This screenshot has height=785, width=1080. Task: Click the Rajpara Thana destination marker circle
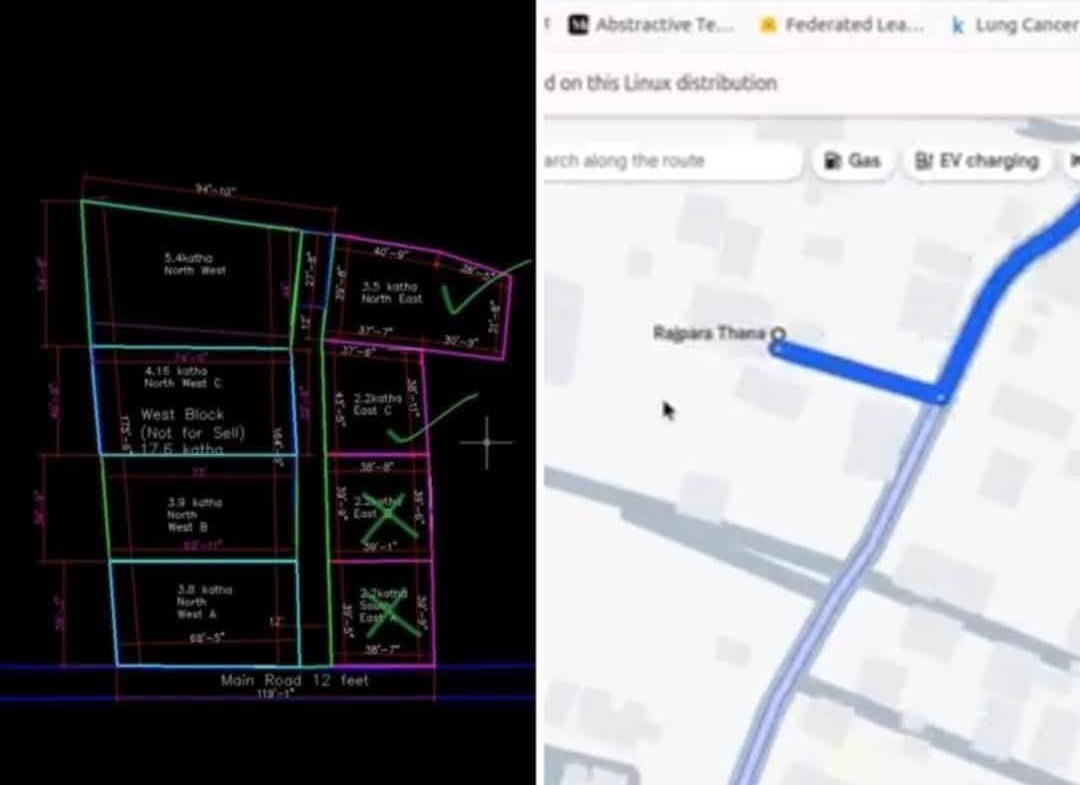pos(778,335)
